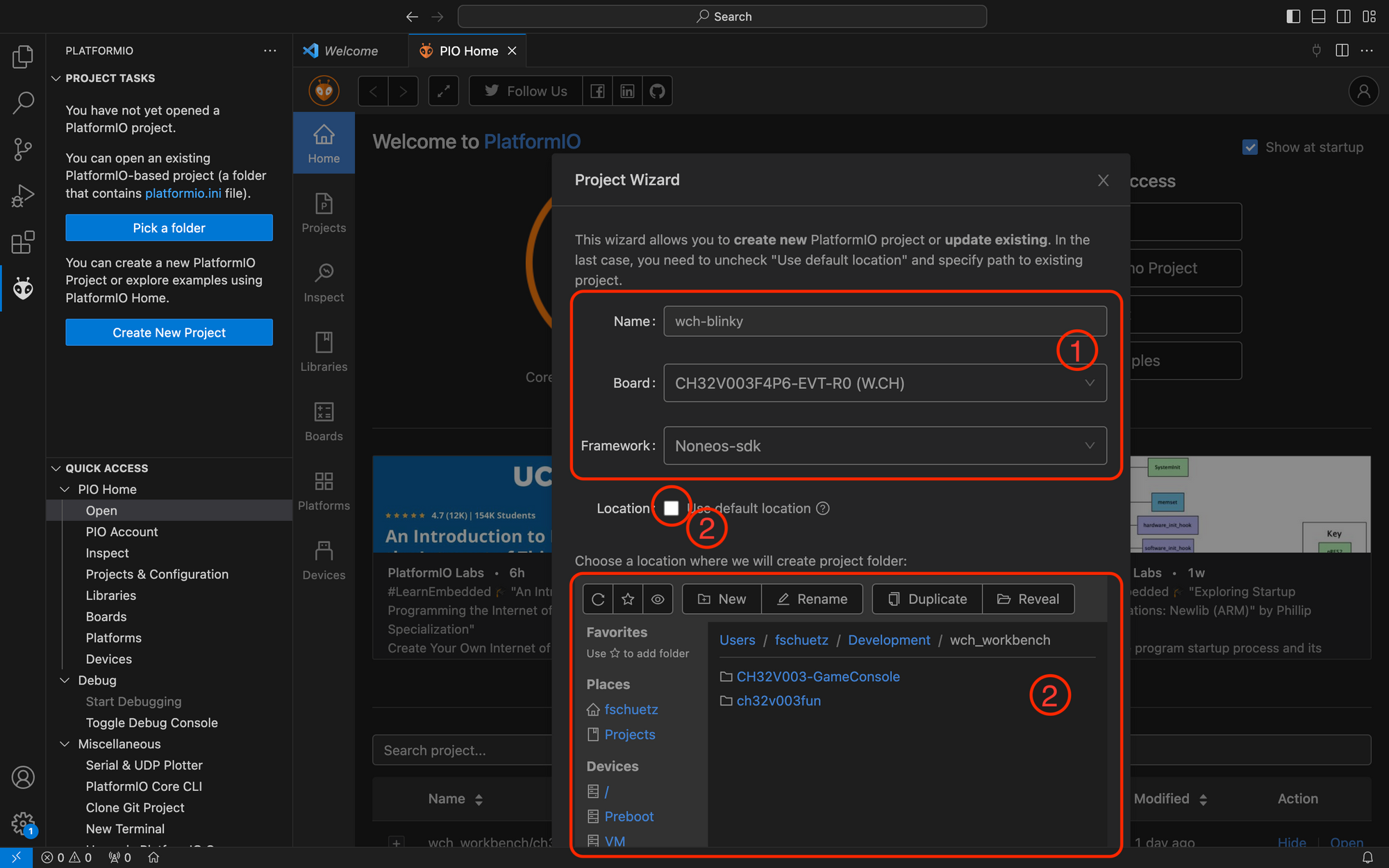
Task: Click the project Name input field
Action: (x=884, y=322)
